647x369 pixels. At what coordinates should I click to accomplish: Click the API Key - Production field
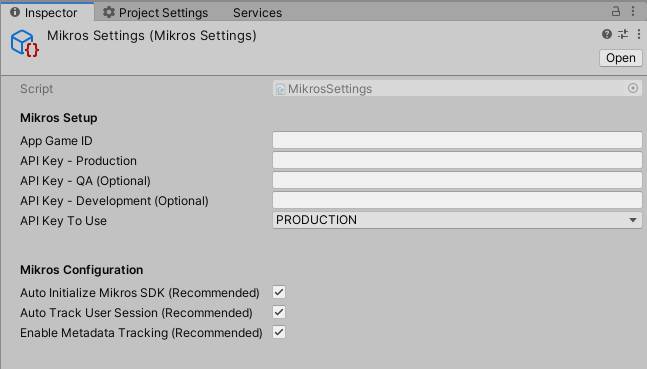pyautogui.click(x=457, y=160)
